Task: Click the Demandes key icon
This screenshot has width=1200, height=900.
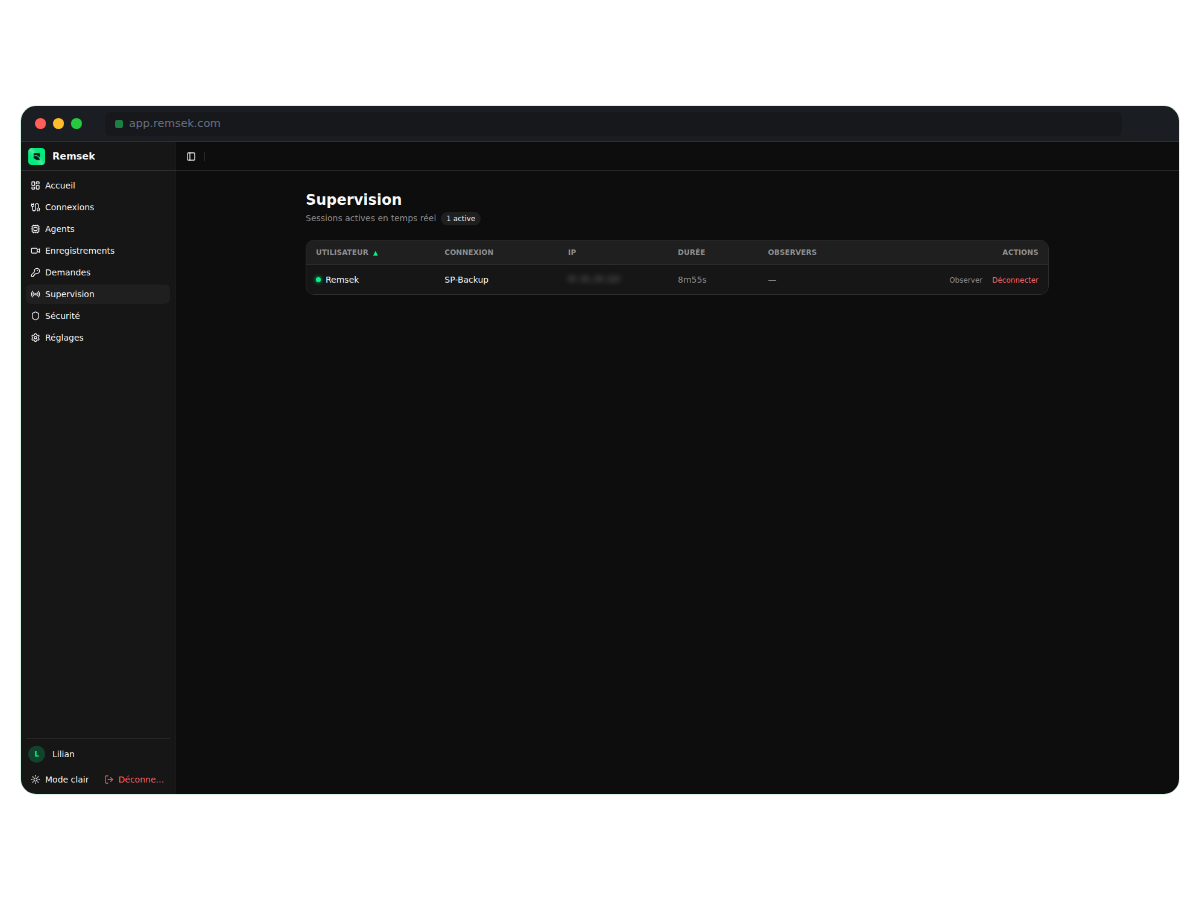Action: pyautogui.click(x=36, y=273)
